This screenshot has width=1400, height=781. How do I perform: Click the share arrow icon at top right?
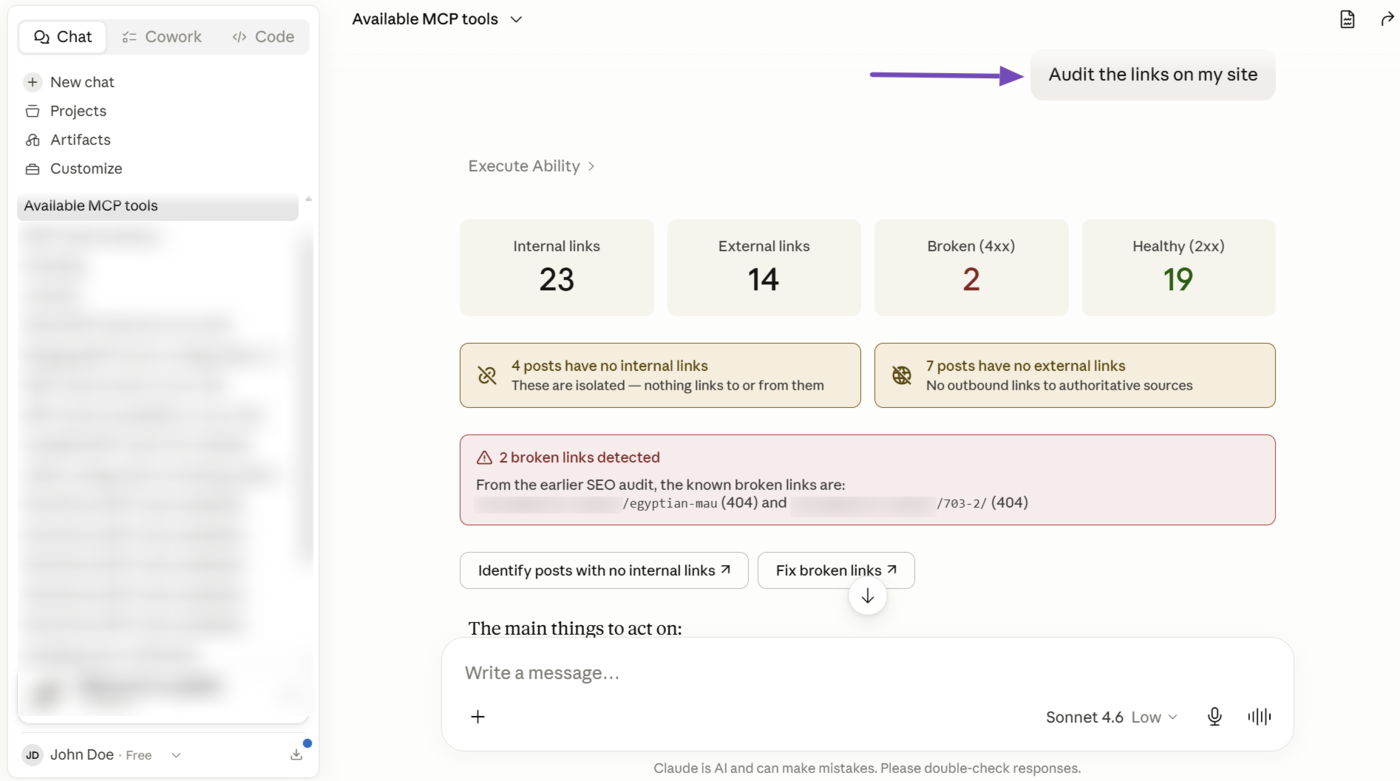tap(1387, 19)
